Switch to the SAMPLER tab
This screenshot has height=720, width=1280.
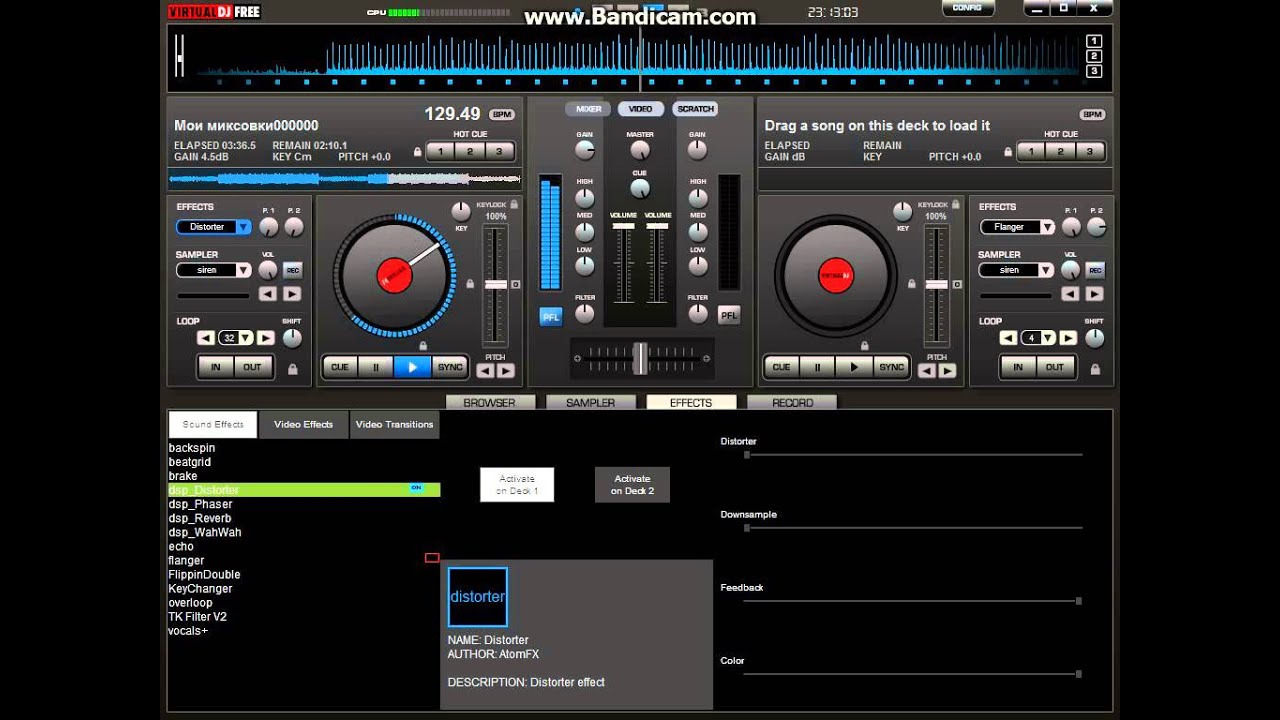coord(590,402)
